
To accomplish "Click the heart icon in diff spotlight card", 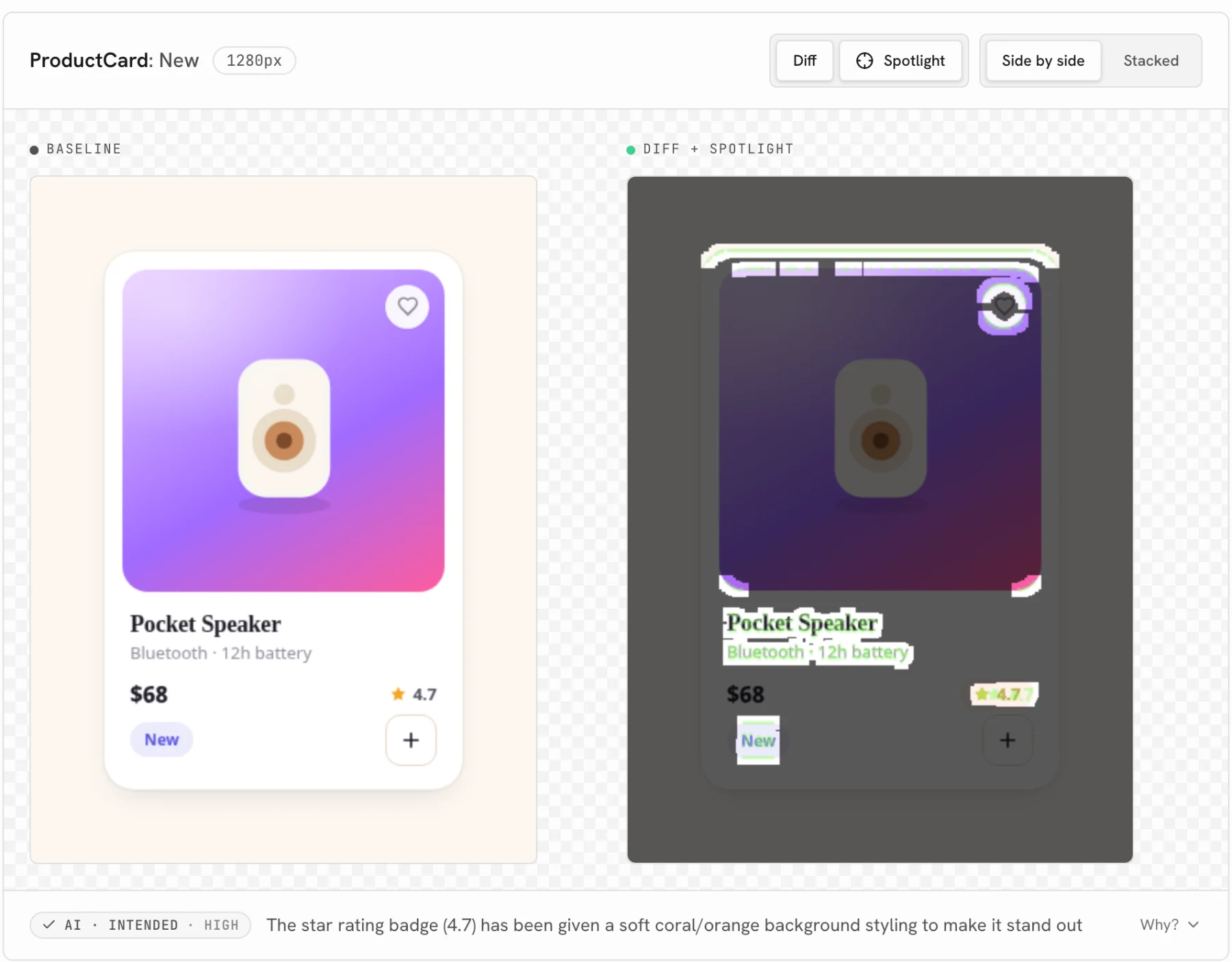I will point(1004,305).
